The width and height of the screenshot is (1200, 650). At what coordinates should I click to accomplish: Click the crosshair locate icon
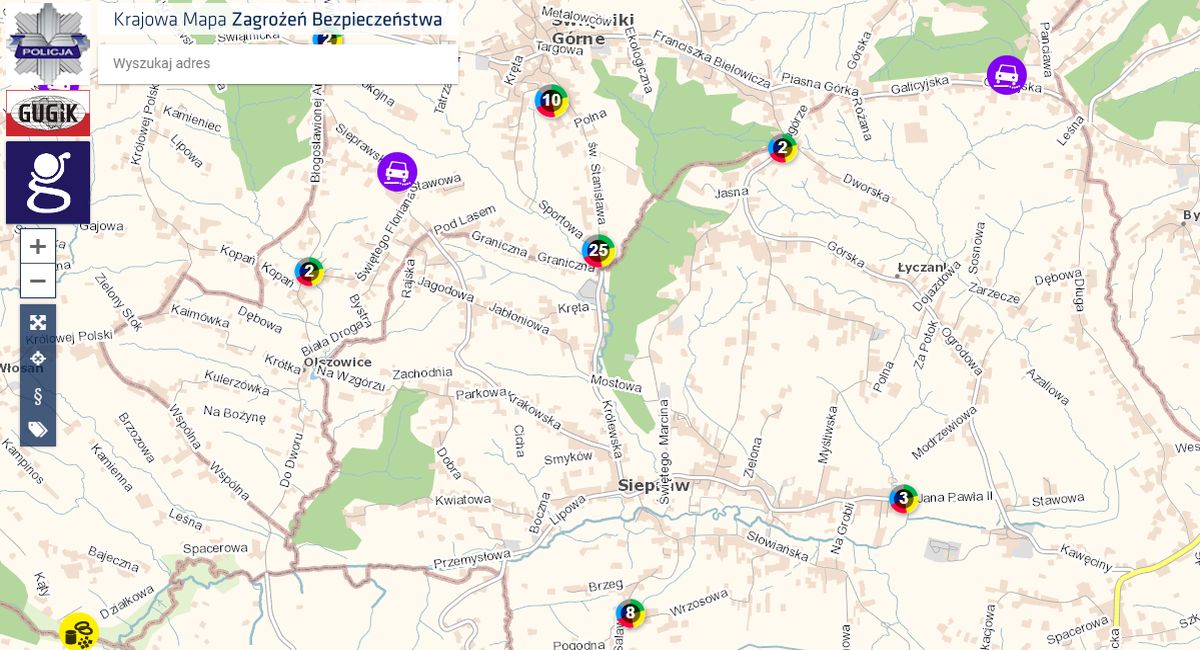pyautogui.click(x=38, y=358)
